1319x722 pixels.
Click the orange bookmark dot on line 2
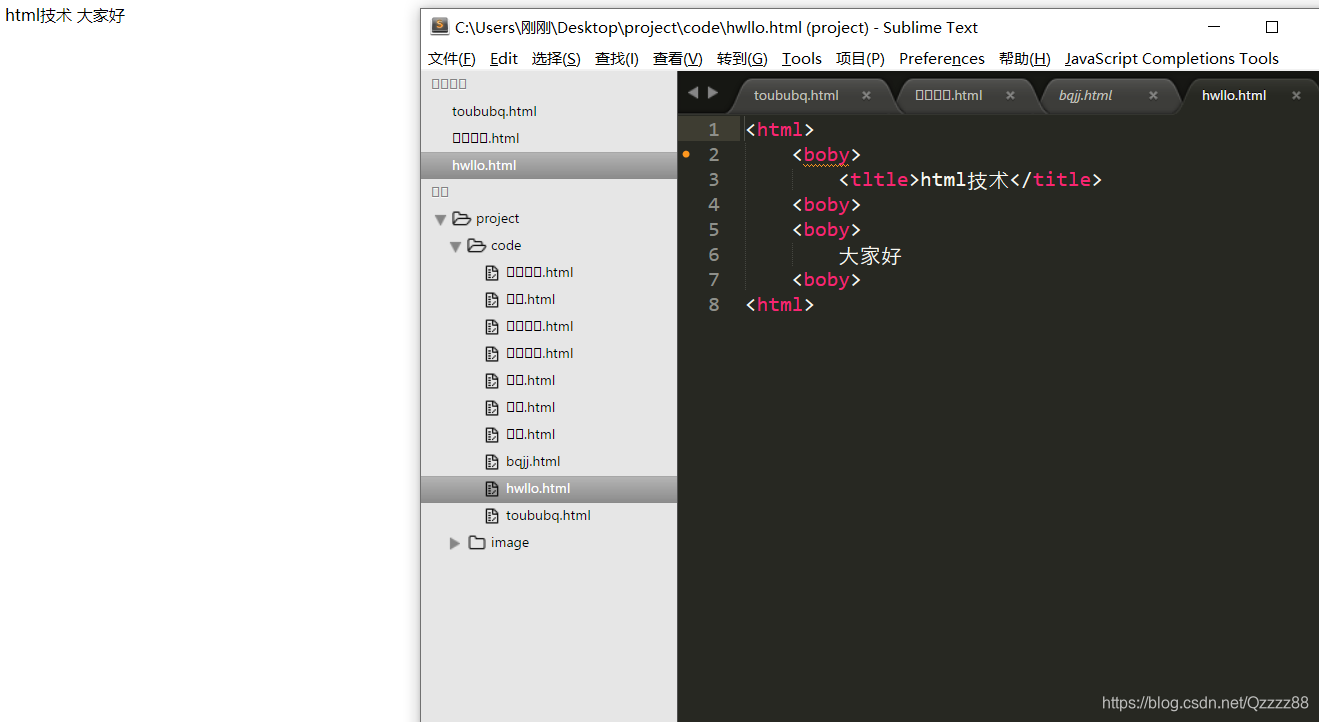(x=686, y=154)
